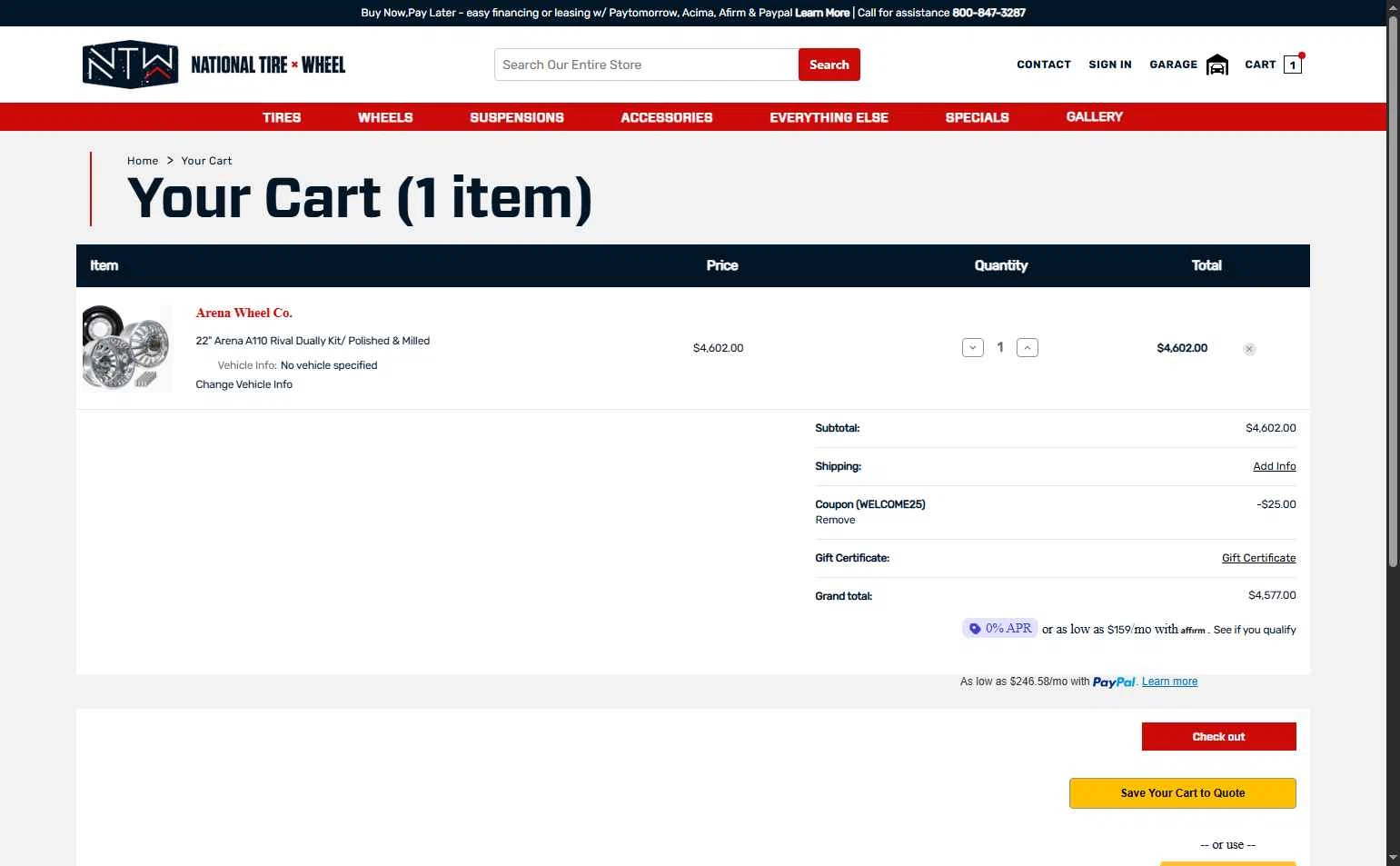Decrease quantity with the down arrow
1400x866 pixels.
[x=973, y=348]
